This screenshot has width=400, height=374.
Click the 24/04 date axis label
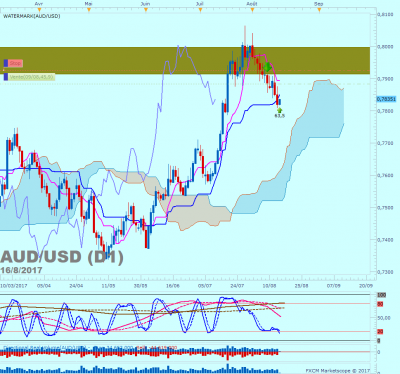[76, 286]
